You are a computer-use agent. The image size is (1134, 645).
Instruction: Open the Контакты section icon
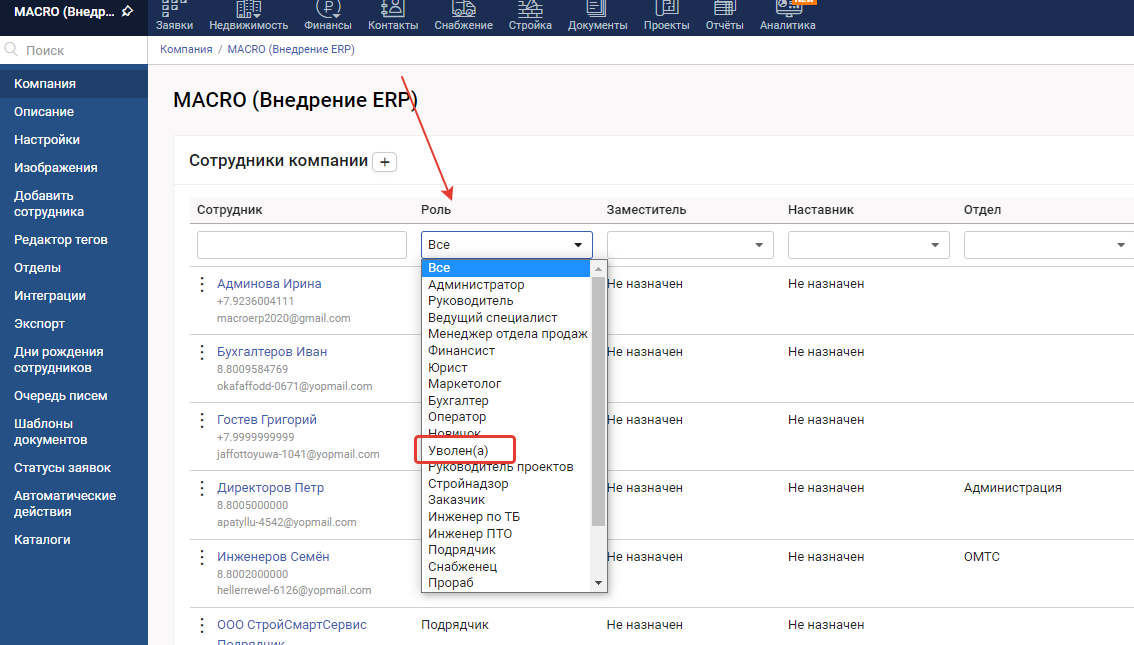click(x=393, y=10)
